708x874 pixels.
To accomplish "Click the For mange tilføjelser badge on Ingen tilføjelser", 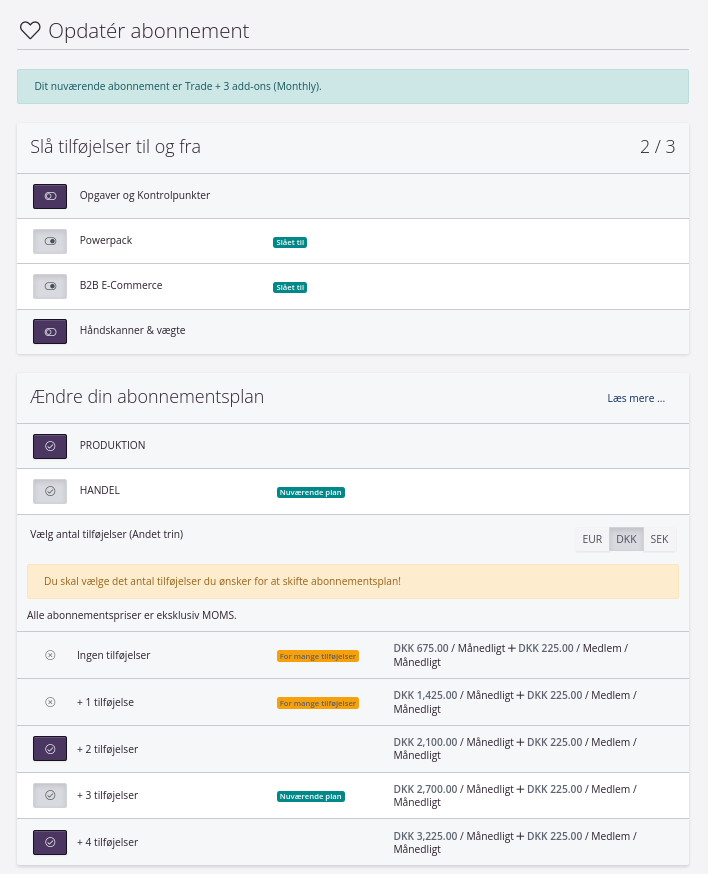I will pyautogui.click(x=317, y=656).
